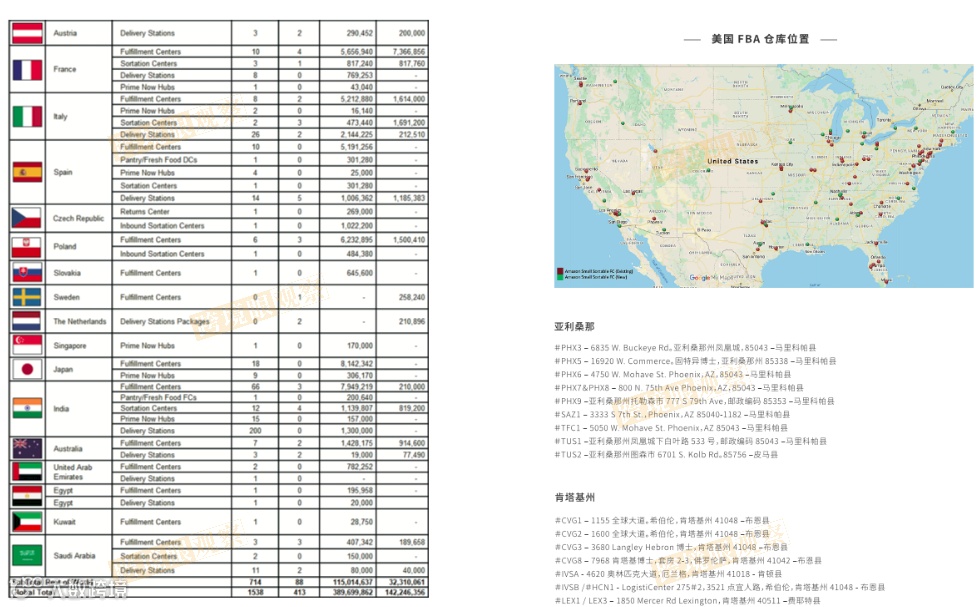Select the #TUS1 warehouse address line
The image size is (980, 607).
click(x=690, y=441)
